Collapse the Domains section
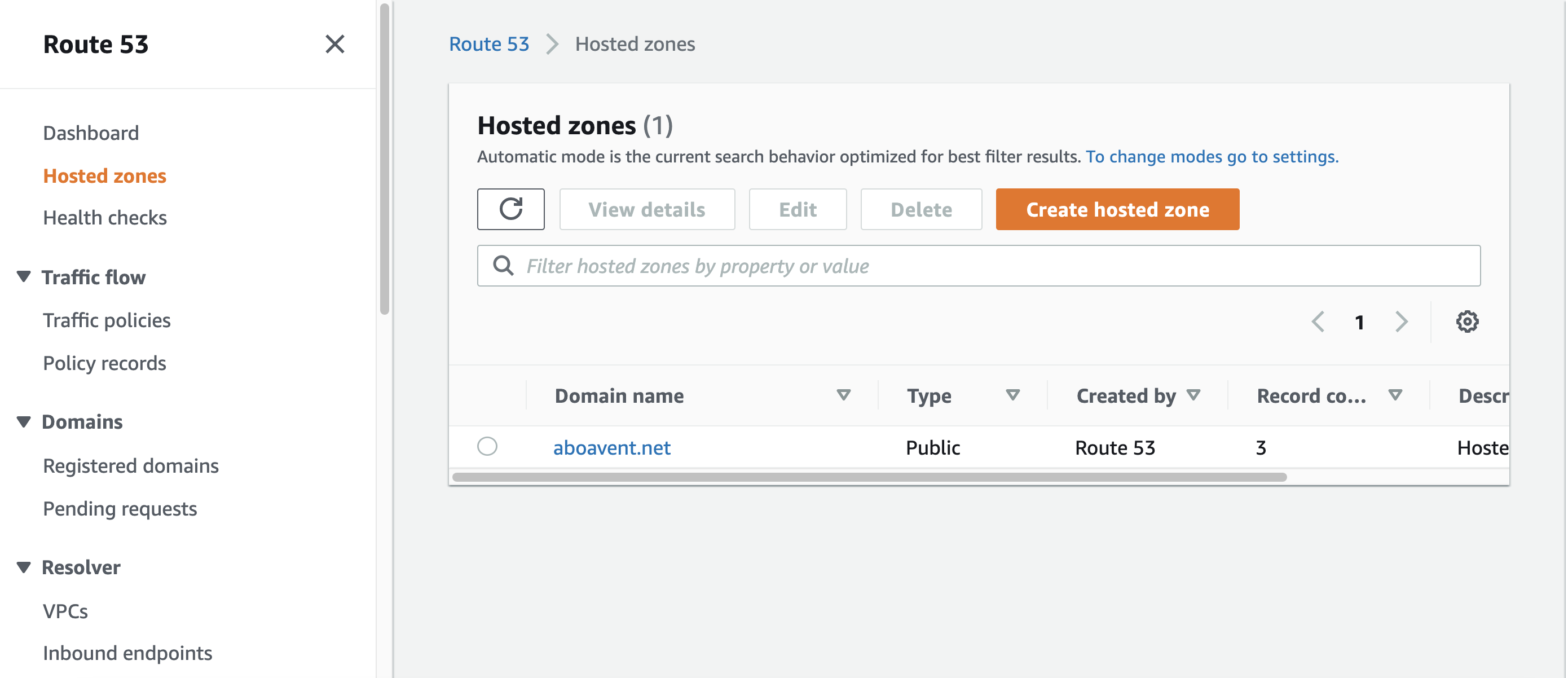This screenshot has width=1568, height=678. pos(24,422)
